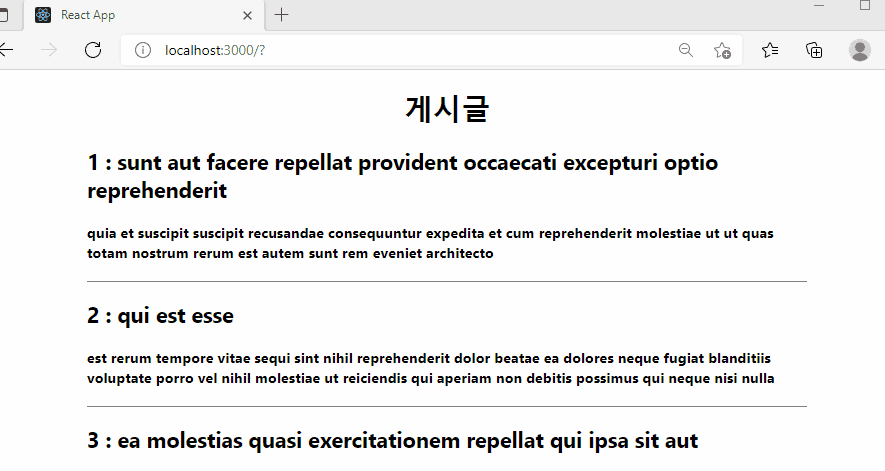Click post title '2 : qui est esse'
The image size is (885, 471).
tap(160, 316)
